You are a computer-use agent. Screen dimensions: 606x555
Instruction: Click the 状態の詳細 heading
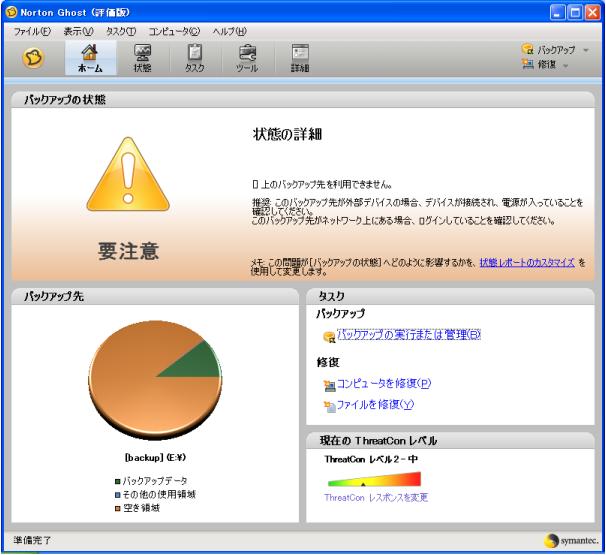tap(287, 134)
